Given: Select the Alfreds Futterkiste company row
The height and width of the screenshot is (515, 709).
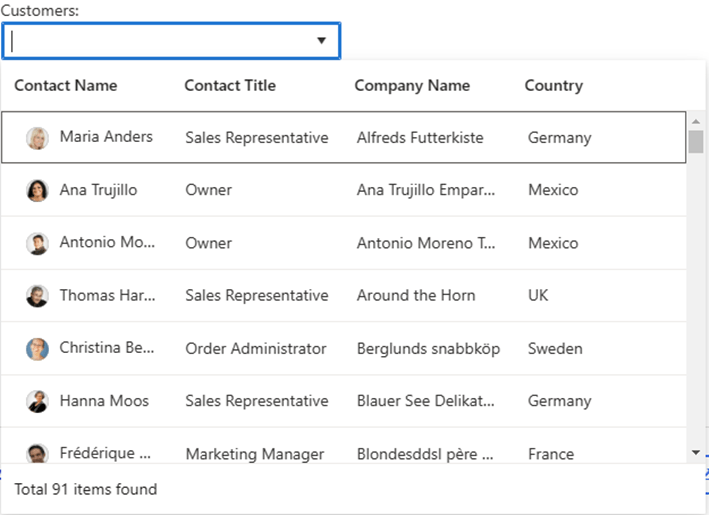Looking at the screenshot, I should (344, 137).
